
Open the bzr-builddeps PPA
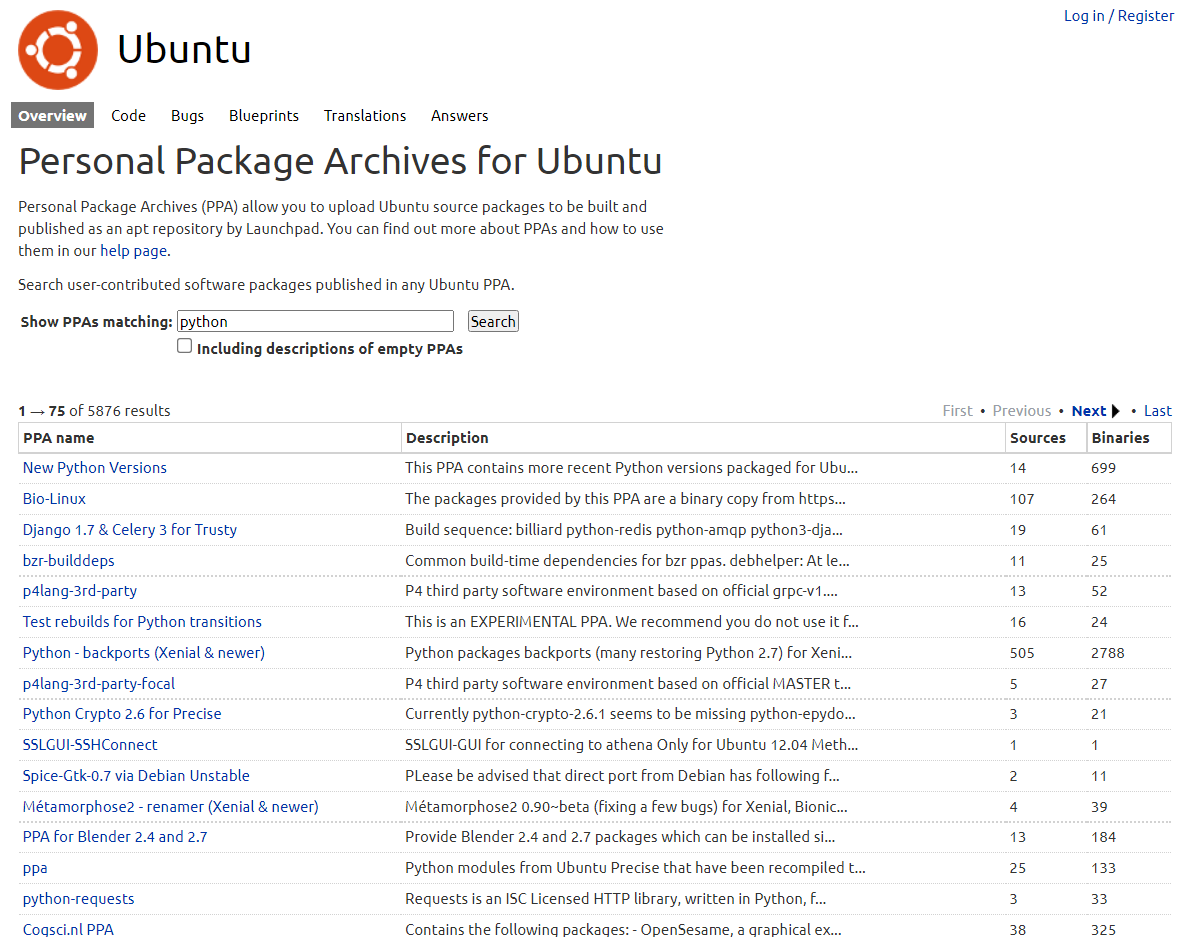[x=69, y=561]
